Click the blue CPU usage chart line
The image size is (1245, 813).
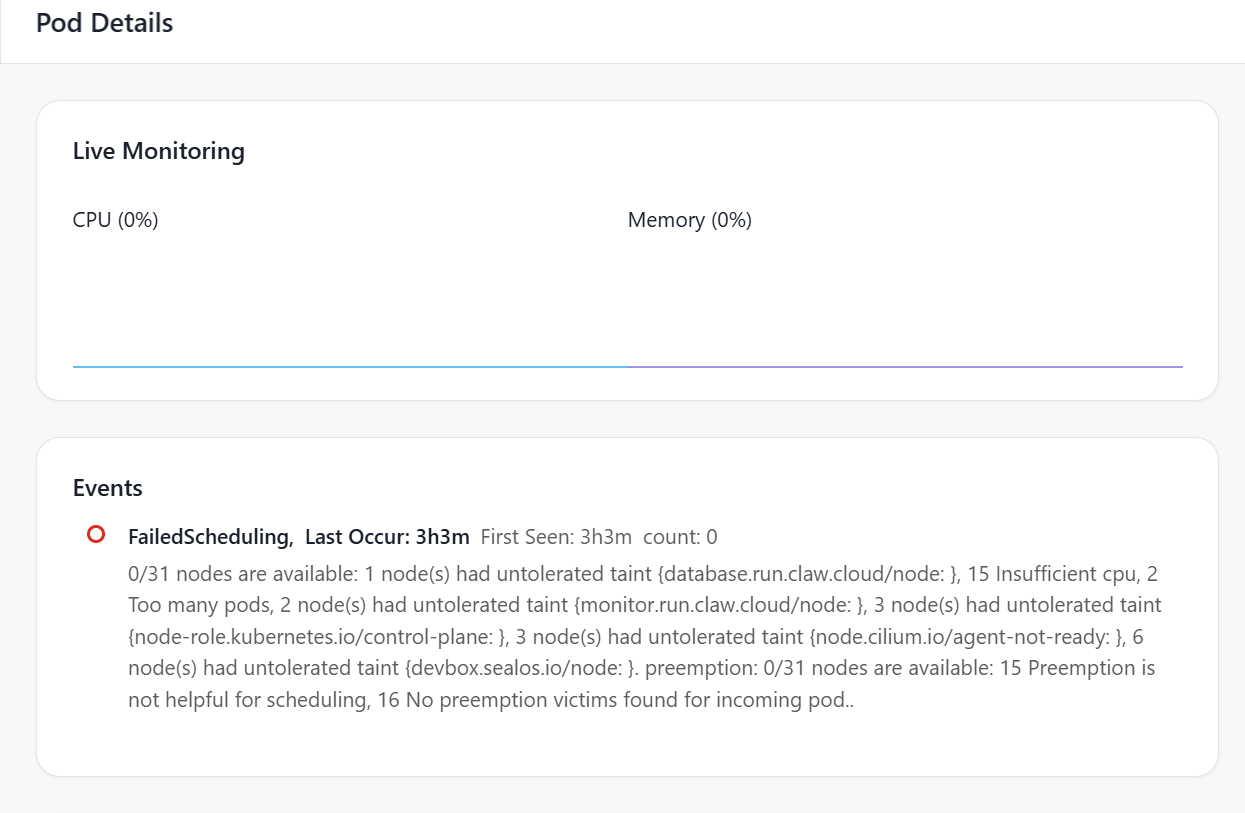pos(350,367)
